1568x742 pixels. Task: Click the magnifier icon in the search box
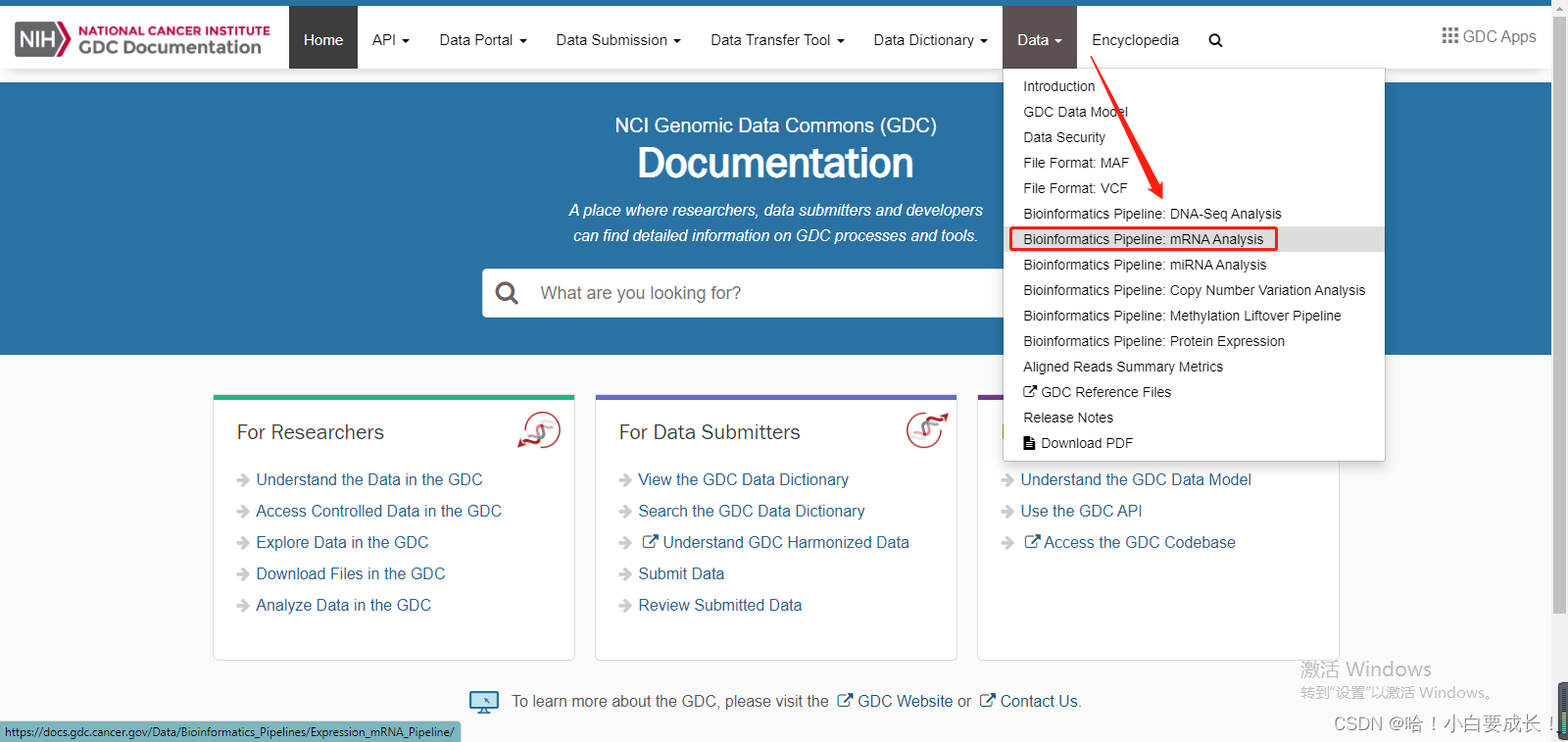(507, 293)
